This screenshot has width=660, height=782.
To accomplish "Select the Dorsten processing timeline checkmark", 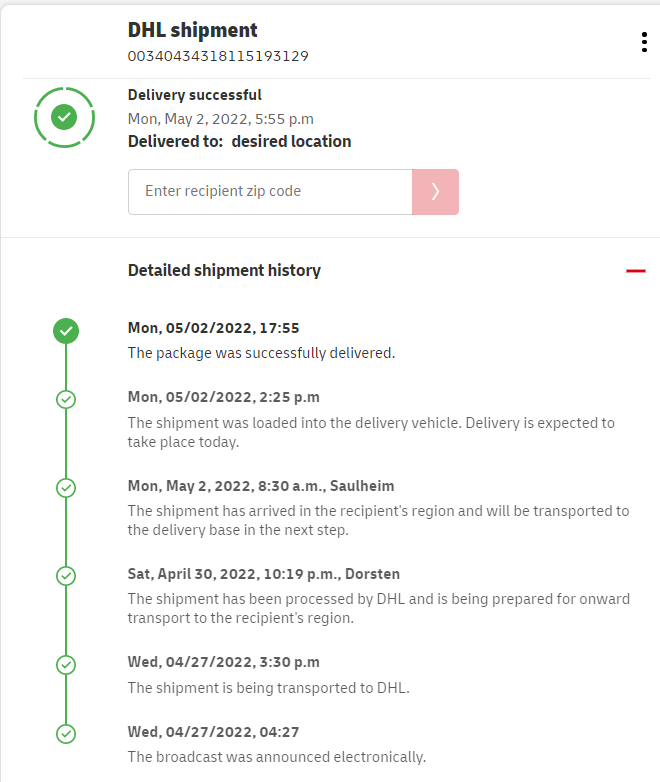I will [x=66, y=576].
